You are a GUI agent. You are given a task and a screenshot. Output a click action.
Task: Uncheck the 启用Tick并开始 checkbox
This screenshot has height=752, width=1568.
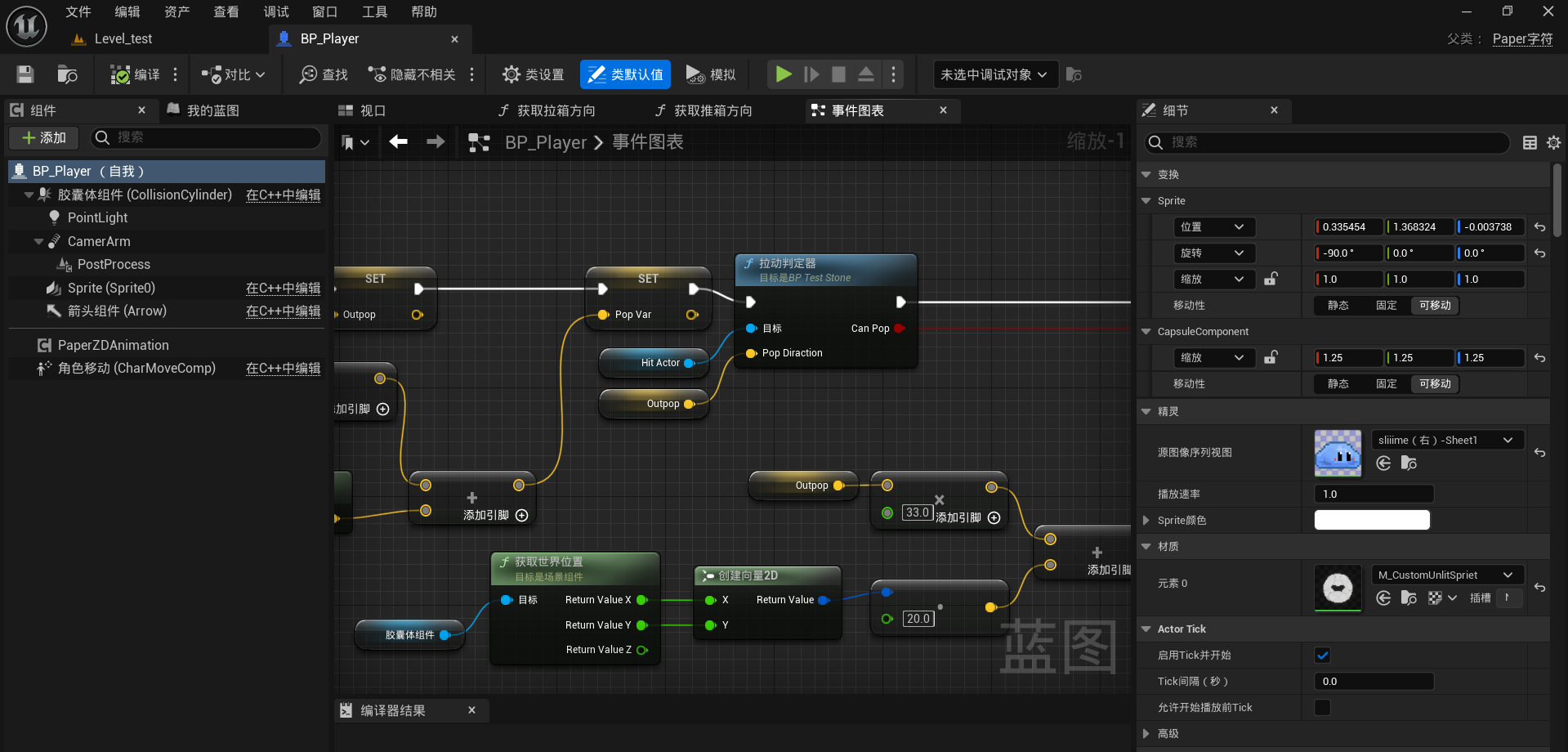coord(1323,655)
